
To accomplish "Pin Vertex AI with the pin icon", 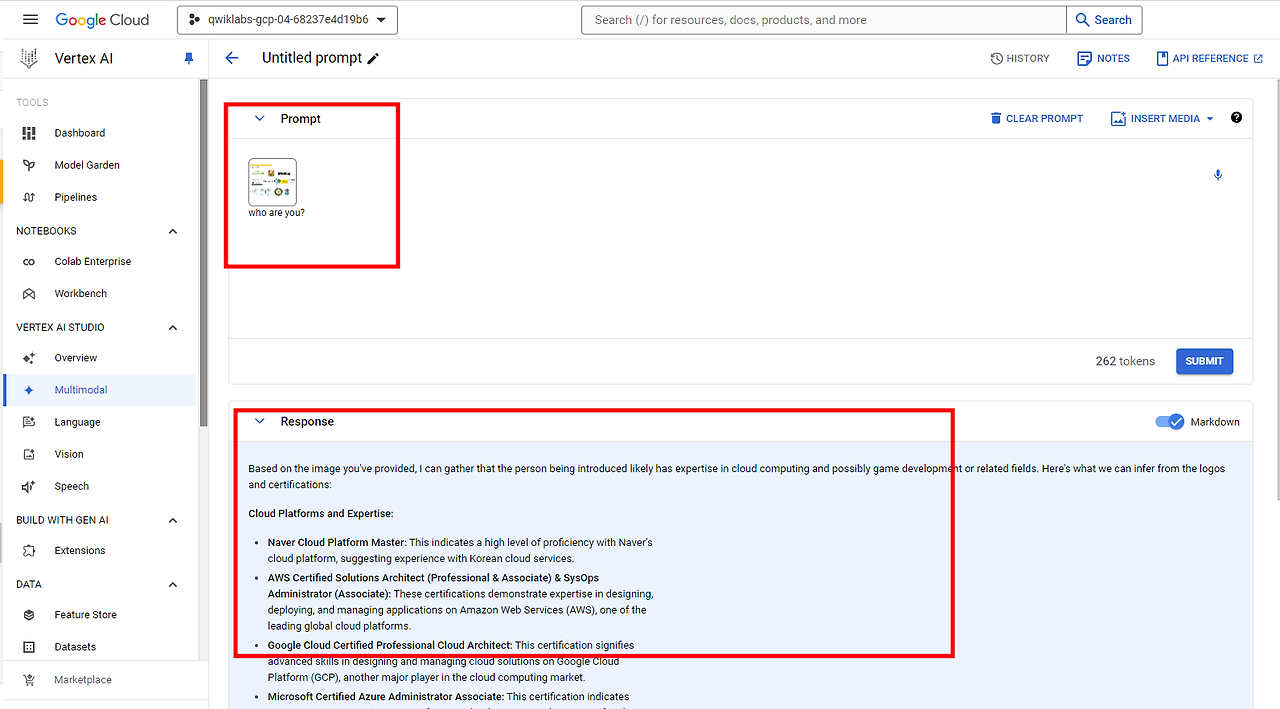I will [x=189, y=59].
